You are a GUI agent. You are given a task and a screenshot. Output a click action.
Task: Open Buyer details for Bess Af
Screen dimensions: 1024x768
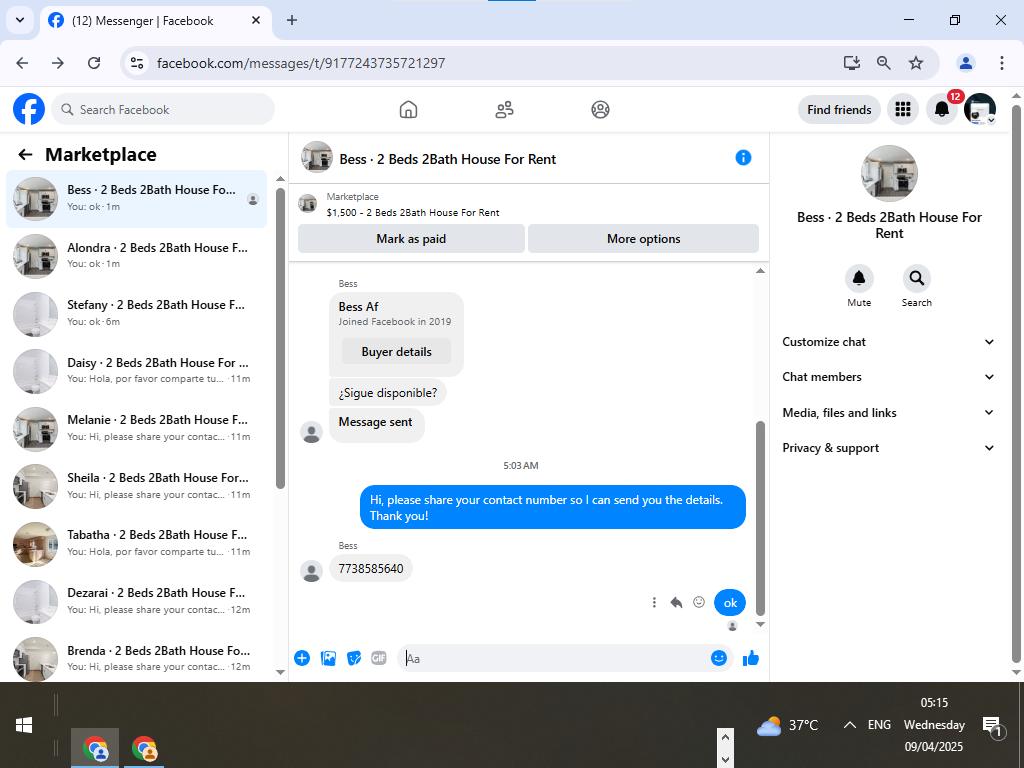pyautogui.click(x=396, y=351)
